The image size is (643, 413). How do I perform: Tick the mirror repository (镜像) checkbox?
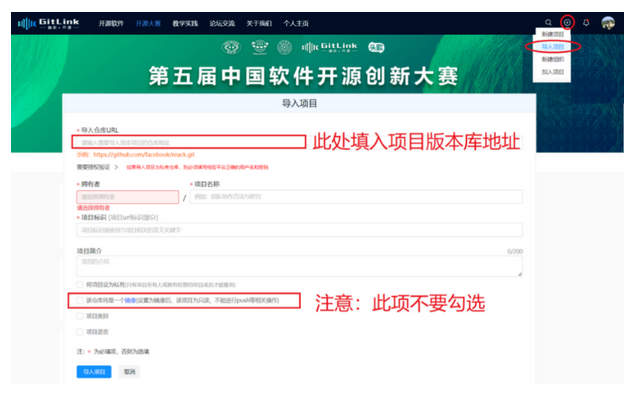[x=80, y=300]
